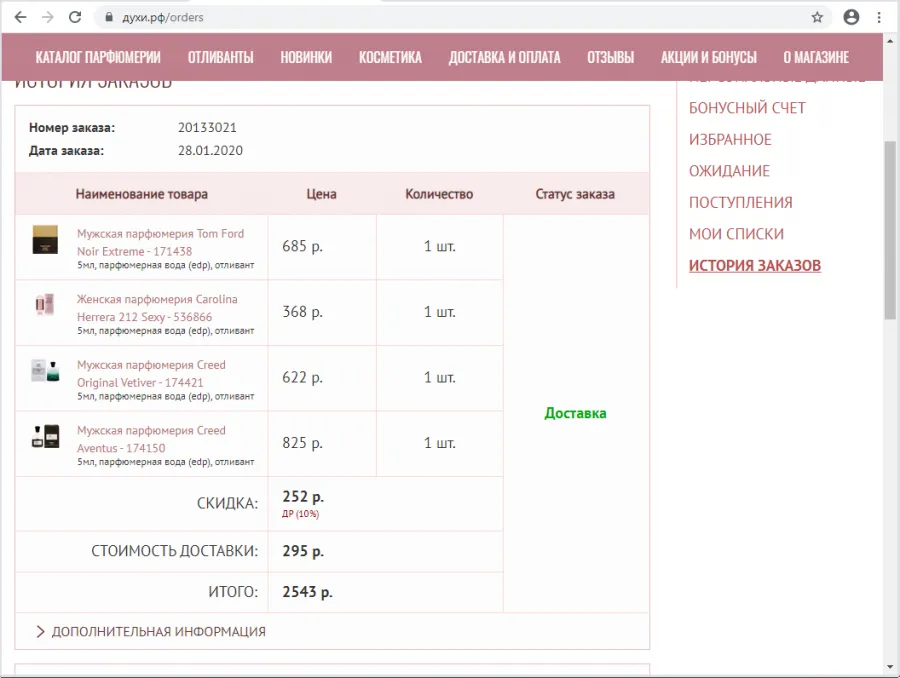This screenshot has height=678, width=900.
Task: Open Creed Aventus product link
Action: point(151,439)
